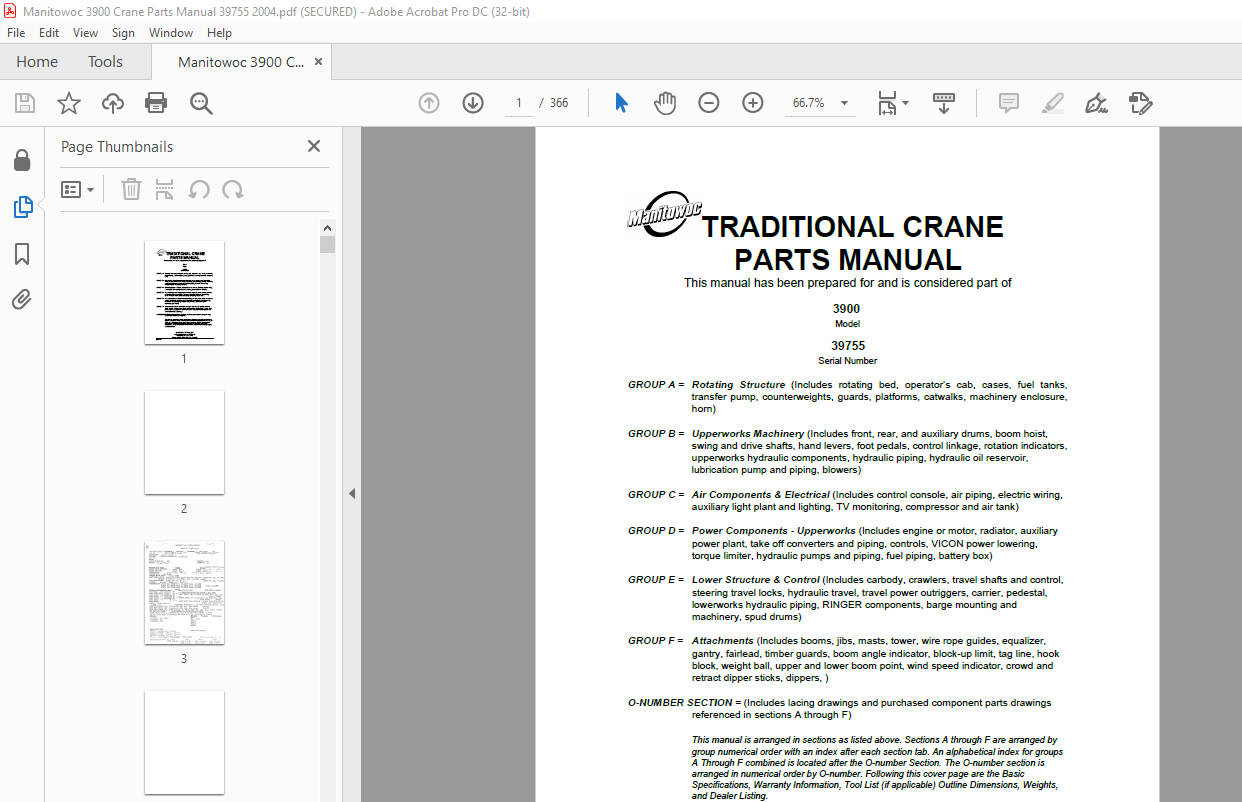Image resolution: width=1242 pixels, height=802 pixels.
Task: Click the scrolling mode keyboard icon
Action: click(944, 103)
